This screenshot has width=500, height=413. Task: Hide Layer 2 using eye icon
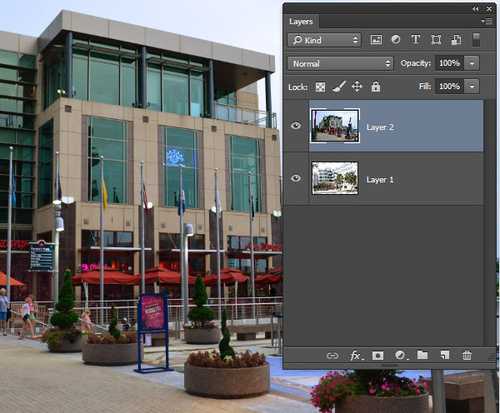296,126
